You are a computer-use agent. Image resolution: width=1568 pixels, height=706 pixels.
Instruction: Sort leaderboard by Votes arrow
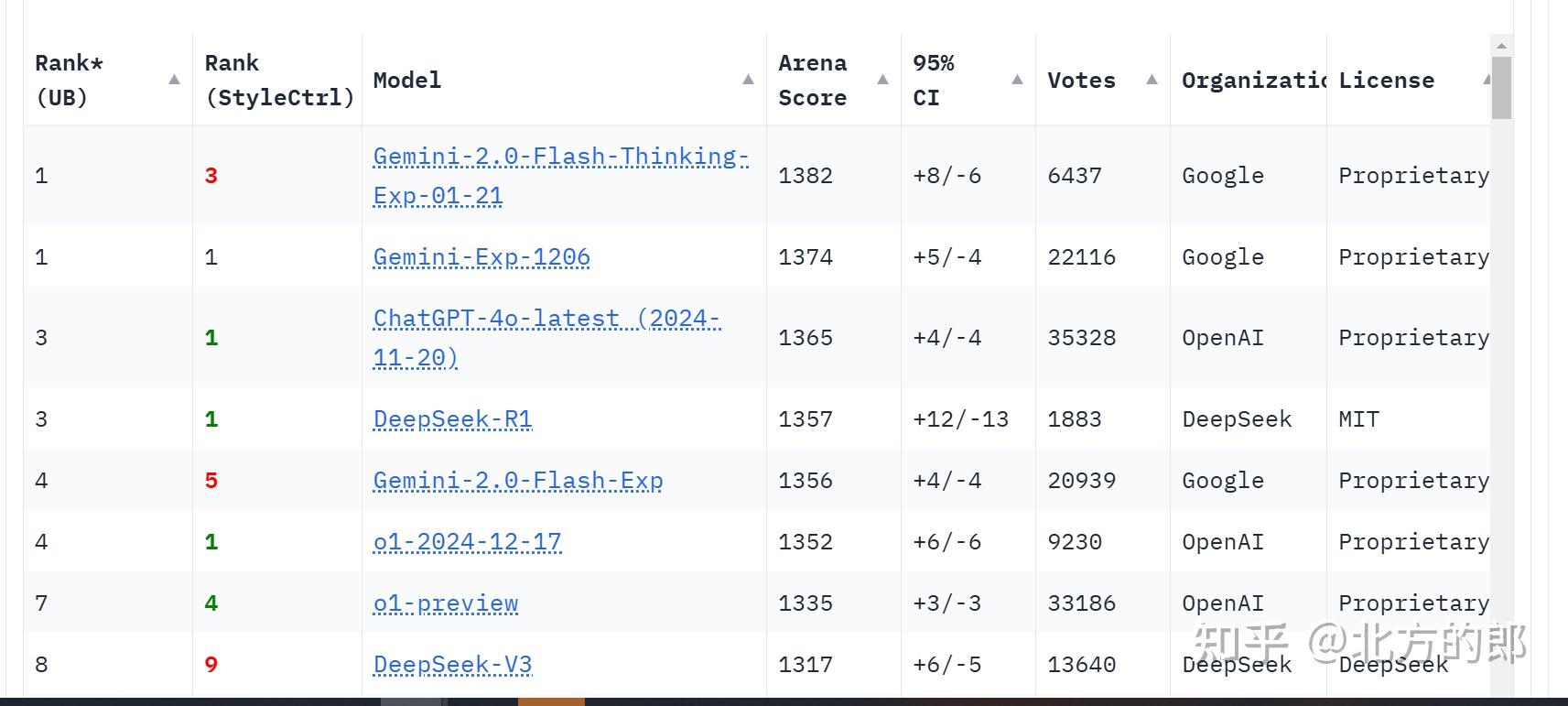click(1152, 80)
